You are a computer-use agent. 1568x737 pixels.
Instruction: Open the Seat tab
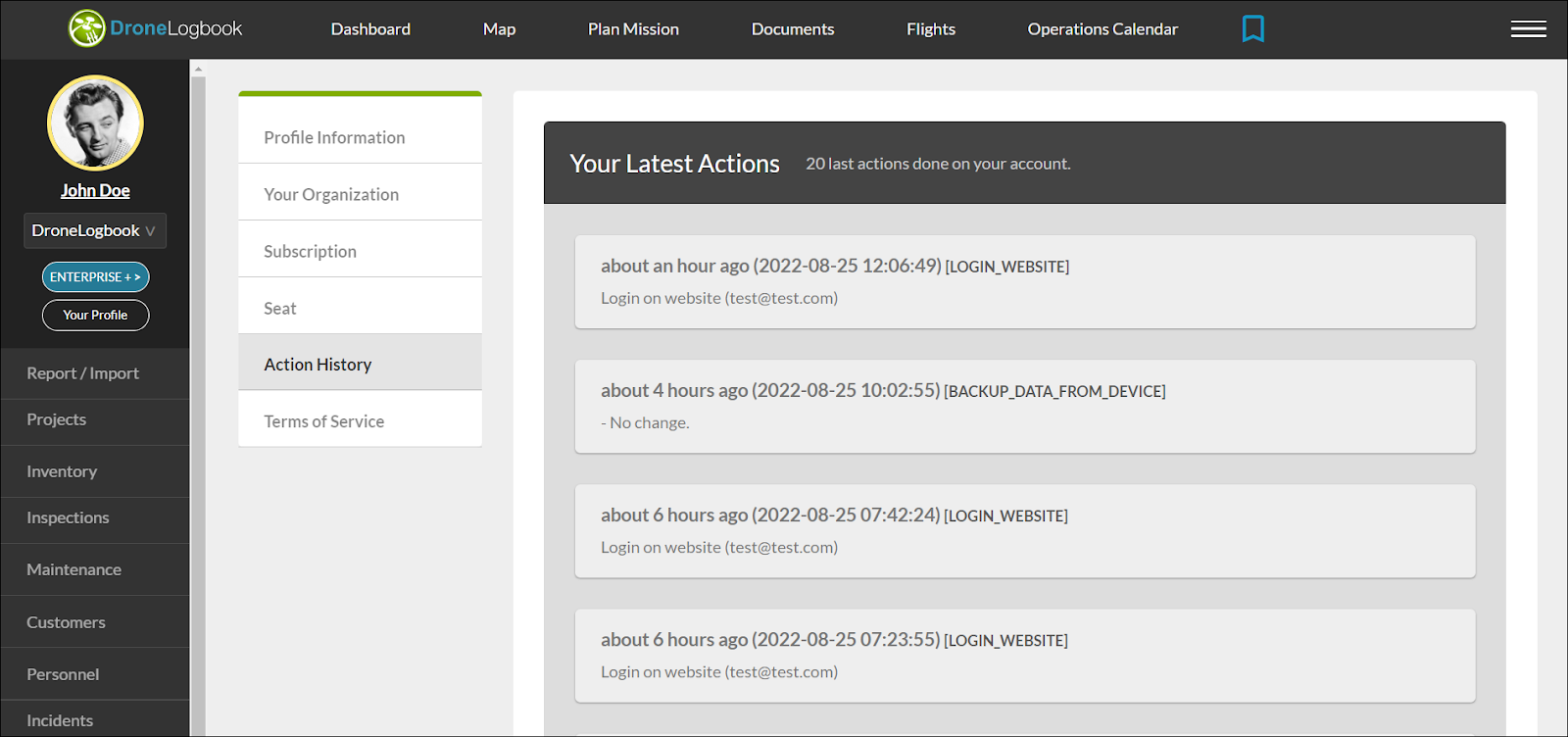(360, 308)
